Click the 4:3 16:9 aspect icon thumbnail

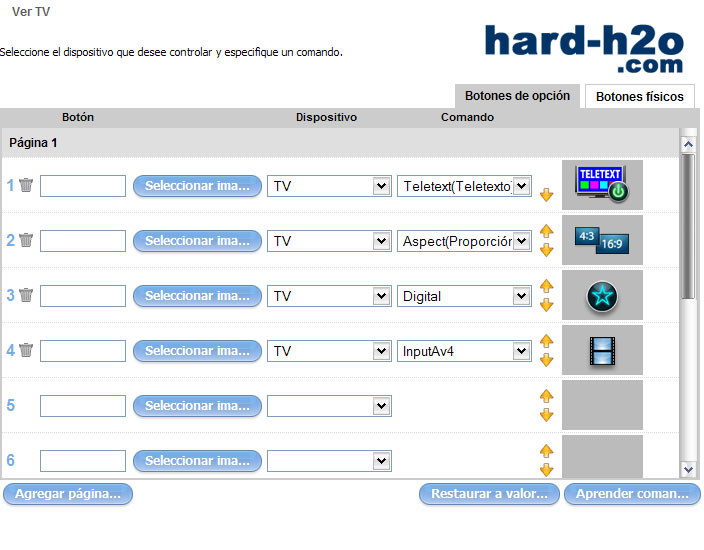602,240
